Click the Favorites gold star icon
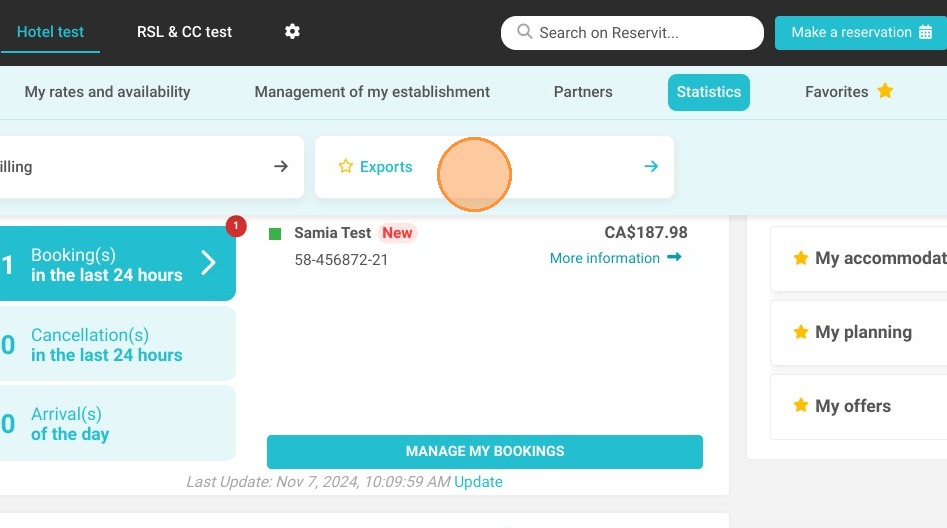 coord(885,91)
